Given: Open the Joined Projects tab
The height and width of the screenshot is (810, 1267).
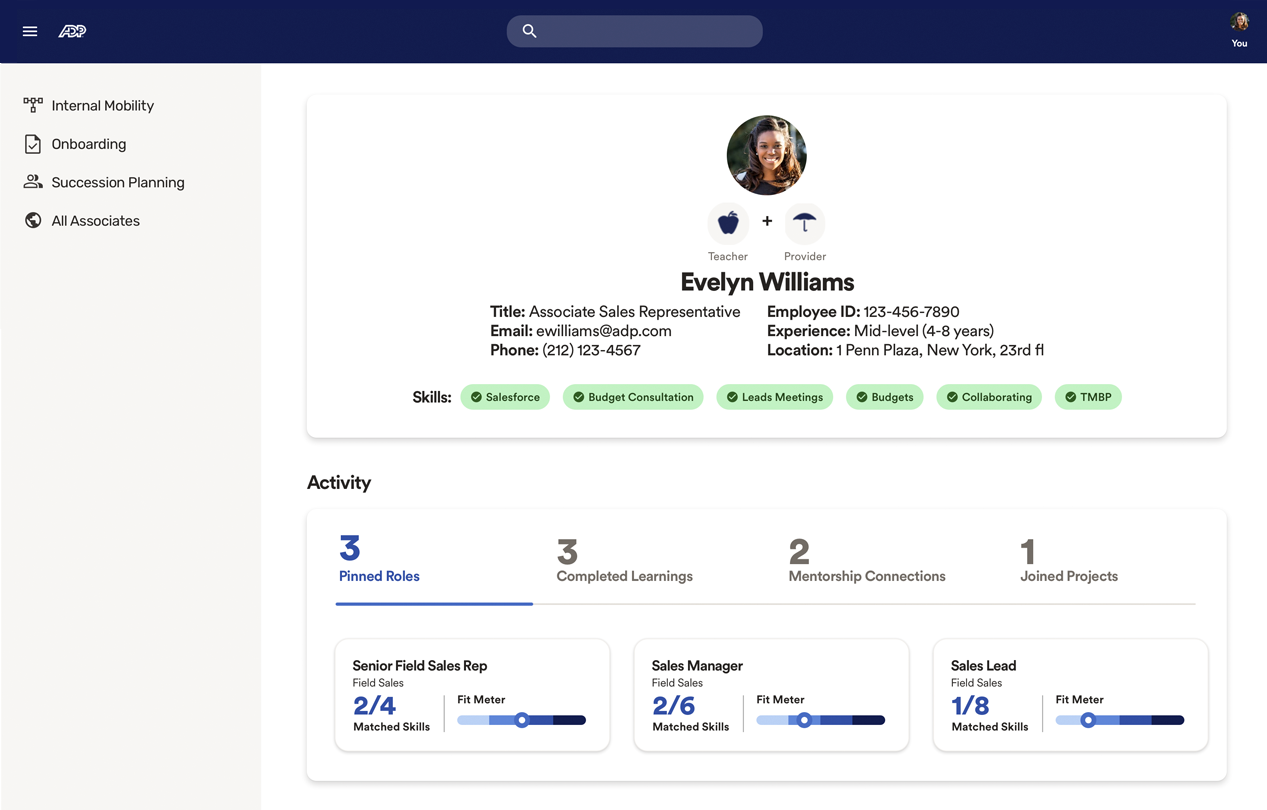Looking at the screenshot, I should (1068, 562).
